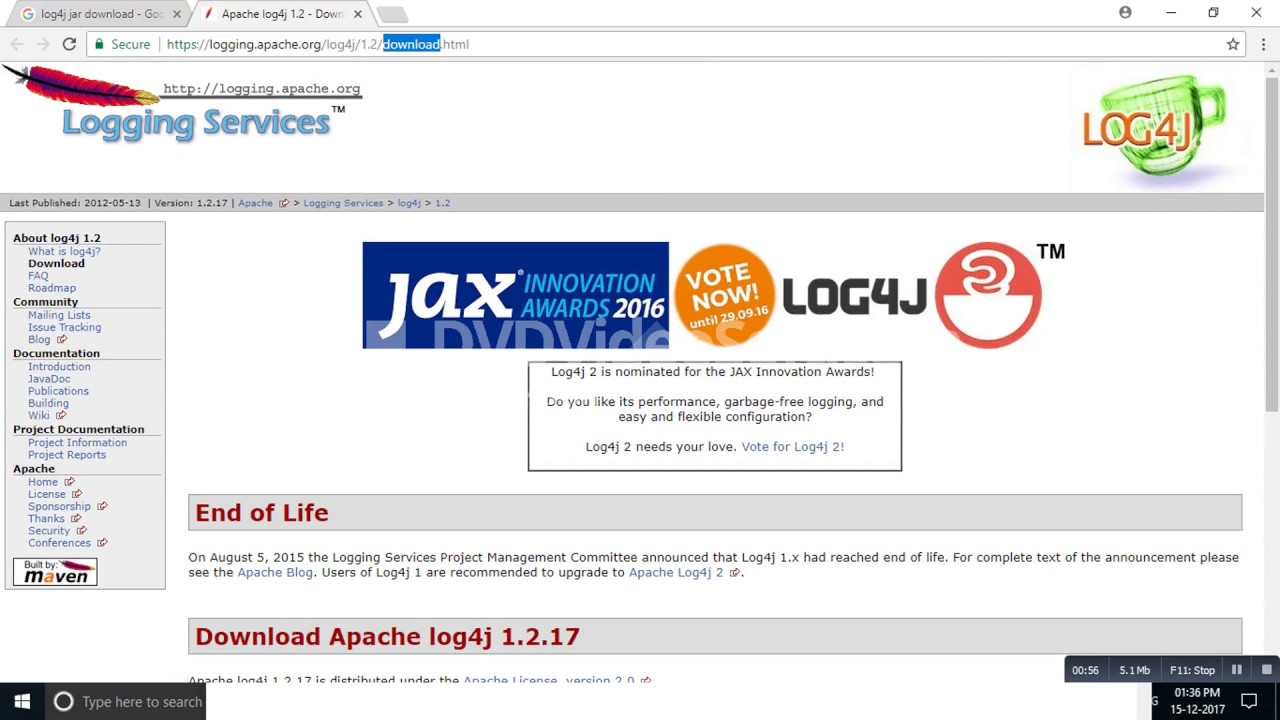Open the JAX Innovation Awards 2016 banner
Screen dimensions: 1280x720
pyautogui.click(x=515, y=295)
